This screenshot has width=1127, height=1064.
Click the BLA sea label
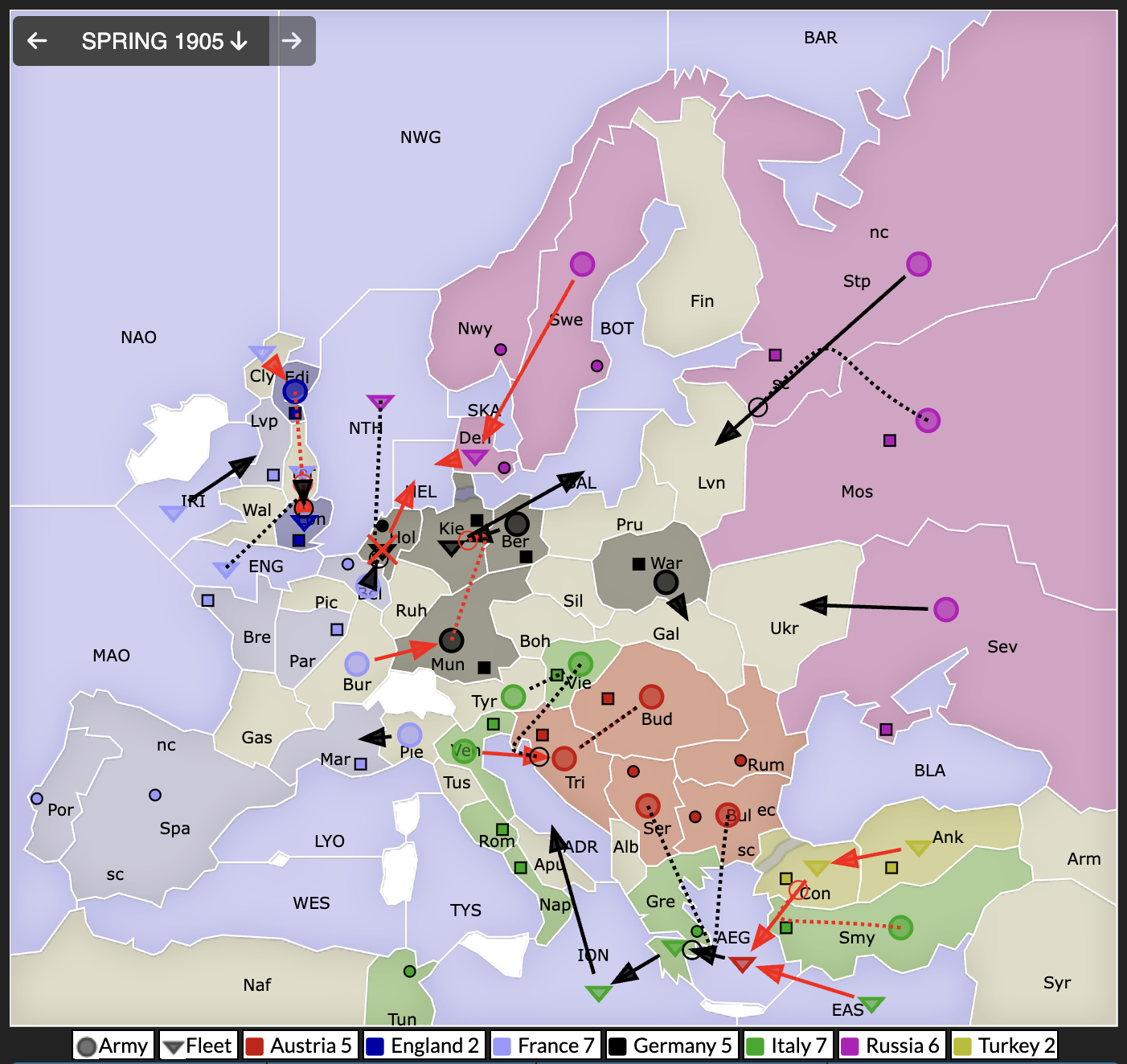pyautogui.click(x=929, y=771)
